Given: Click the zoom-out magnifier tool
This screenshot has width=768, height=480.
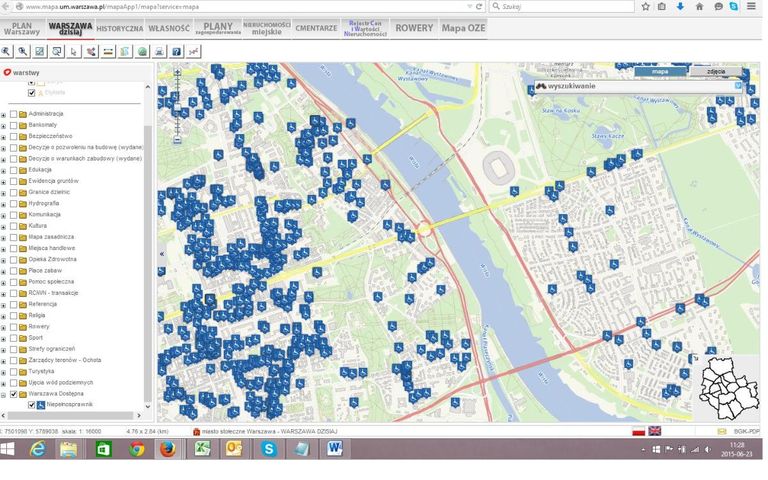Looking at the screenshot, I should click(x=23, y=51).
